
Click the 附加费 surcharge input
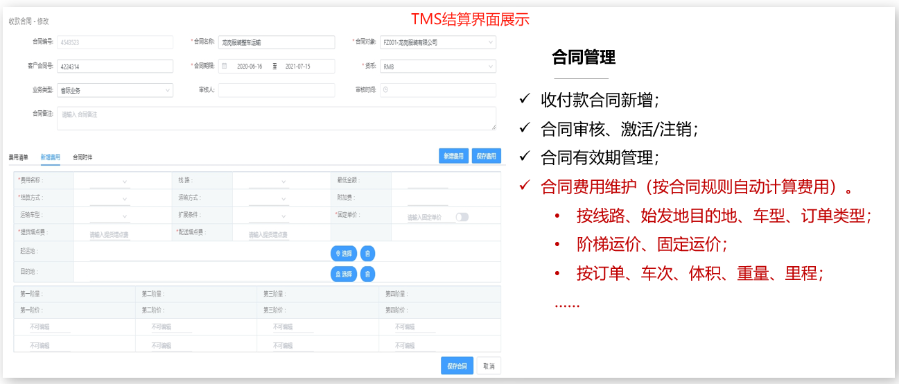tap(428, 199)
